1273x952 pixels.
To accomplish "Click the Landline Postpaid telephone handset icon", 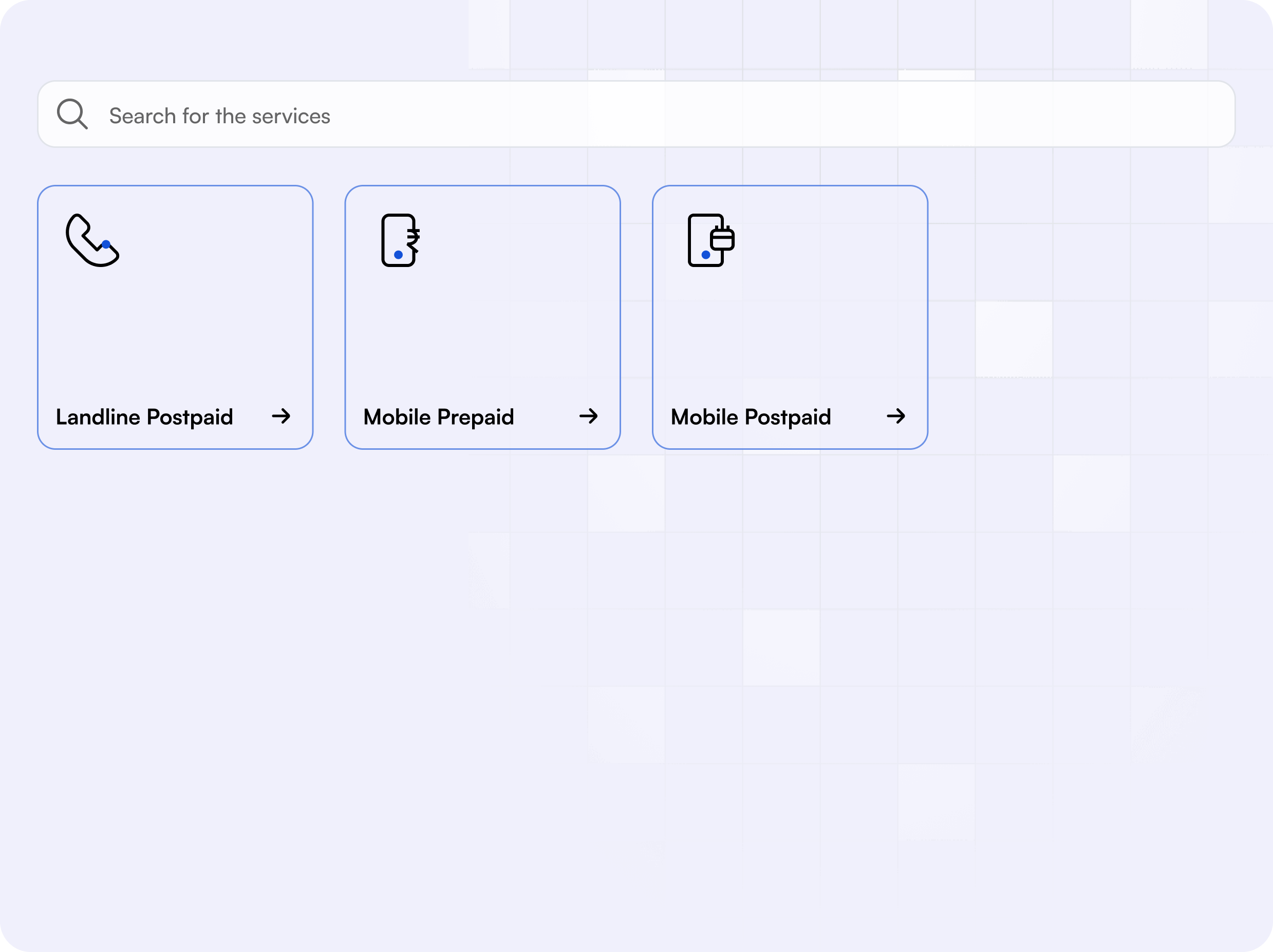I will [x=92, y=240].
